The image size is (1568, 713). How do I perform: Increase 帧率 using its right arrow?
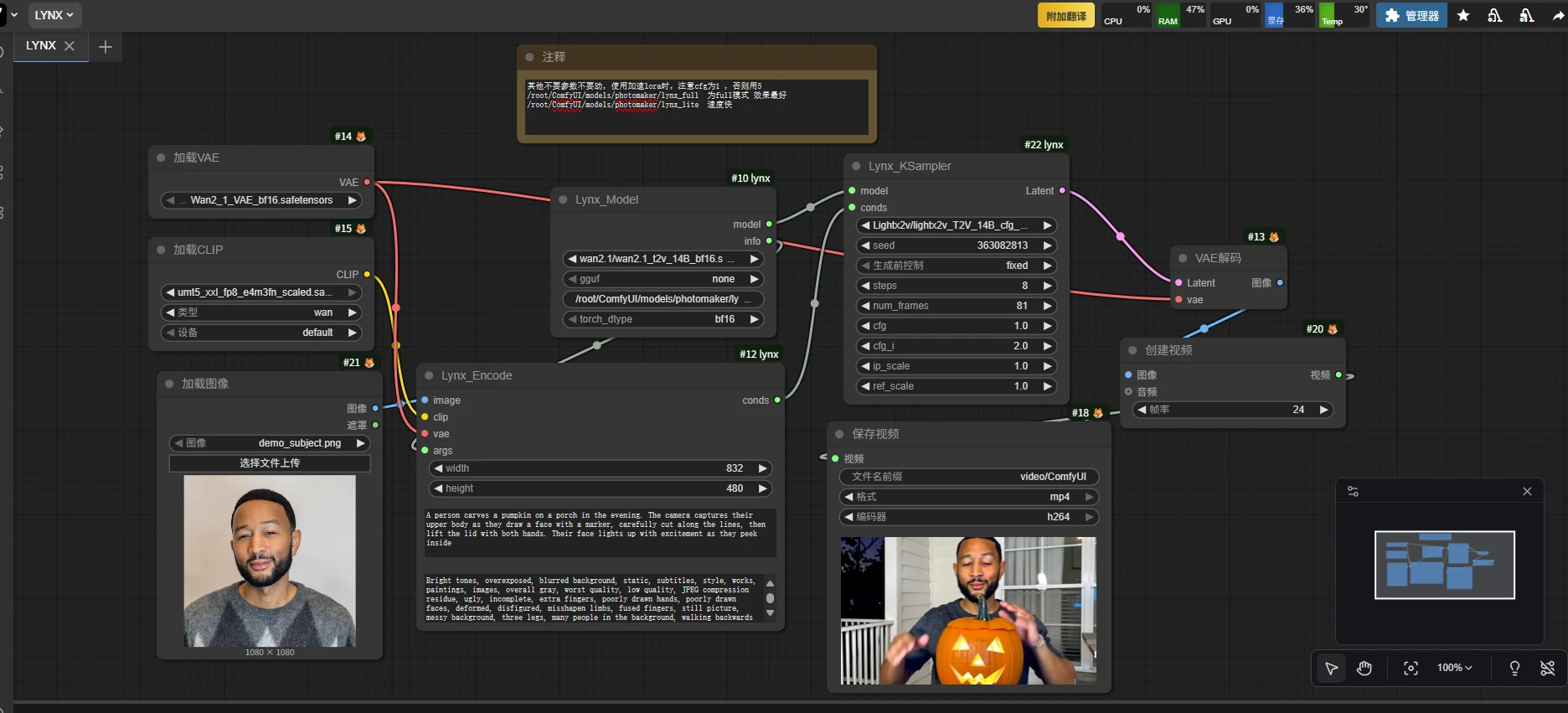tap(1323, 410)
